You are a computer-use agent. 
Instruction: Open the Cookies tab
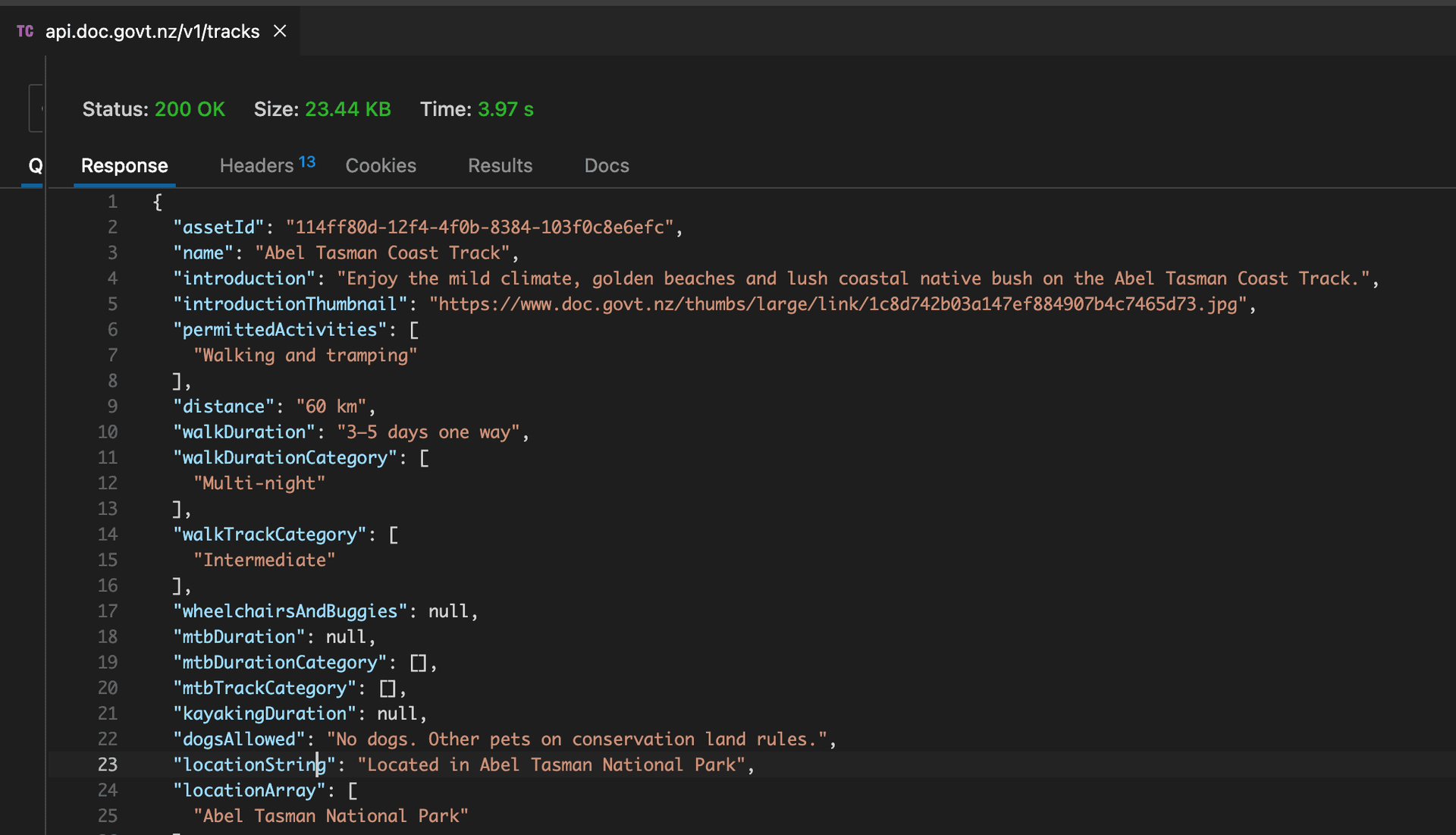pyautogui.click(x=381, y=165)
